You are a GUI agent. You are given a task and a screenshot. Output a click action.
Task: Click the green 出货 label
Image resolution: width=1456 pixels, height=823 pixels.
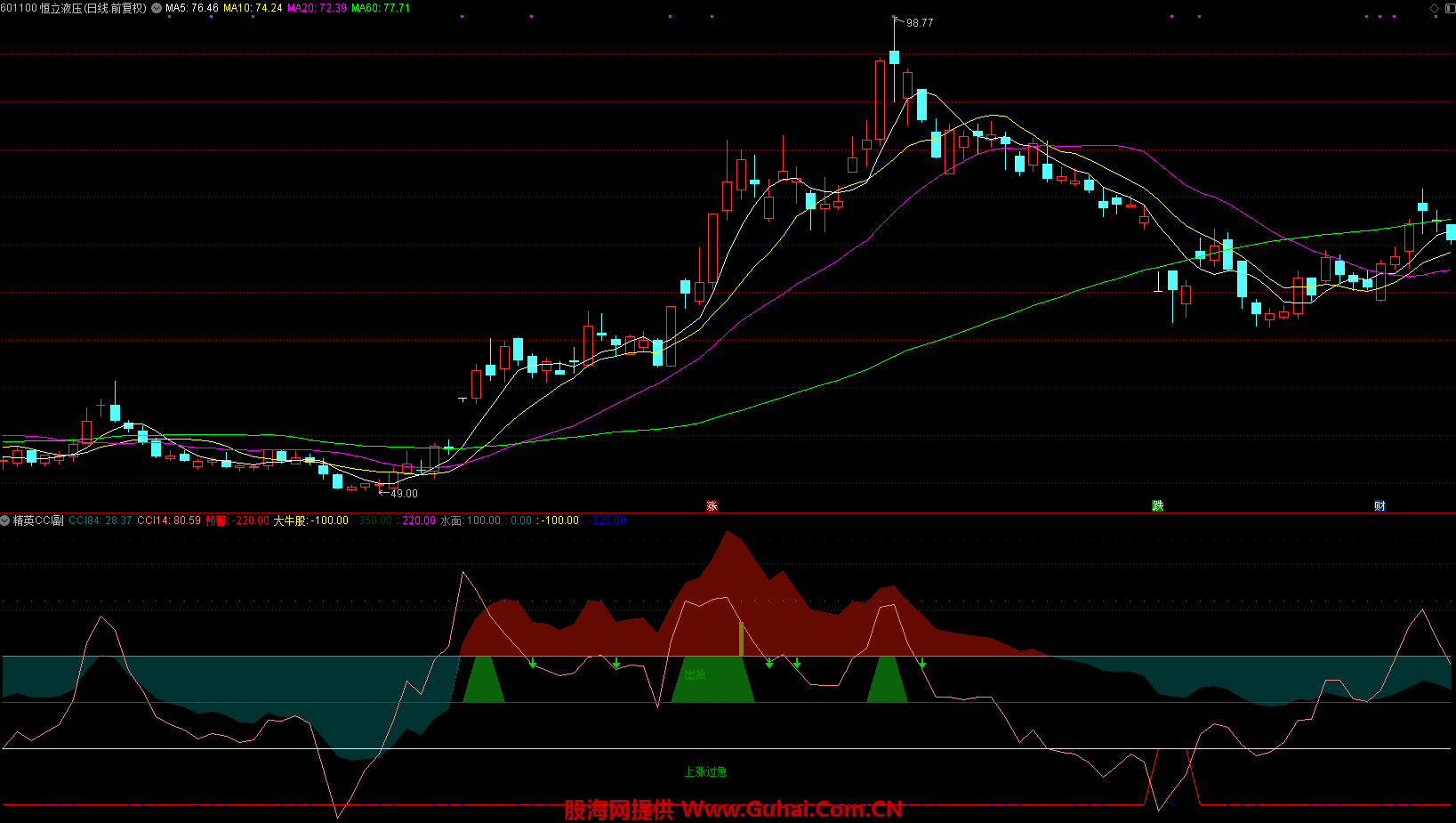[x=696, y=674]
